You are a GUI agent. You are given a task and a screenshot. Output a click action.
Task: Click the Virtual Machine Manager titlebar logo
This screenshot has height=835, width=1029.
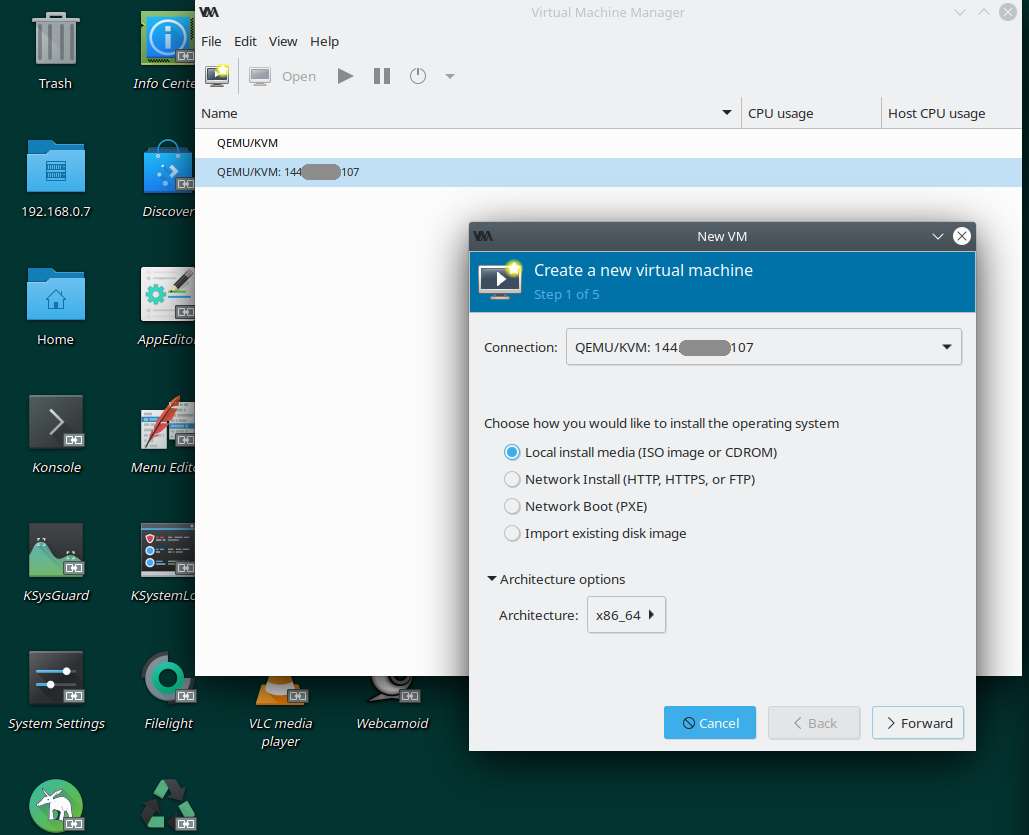tap(209, 12)
